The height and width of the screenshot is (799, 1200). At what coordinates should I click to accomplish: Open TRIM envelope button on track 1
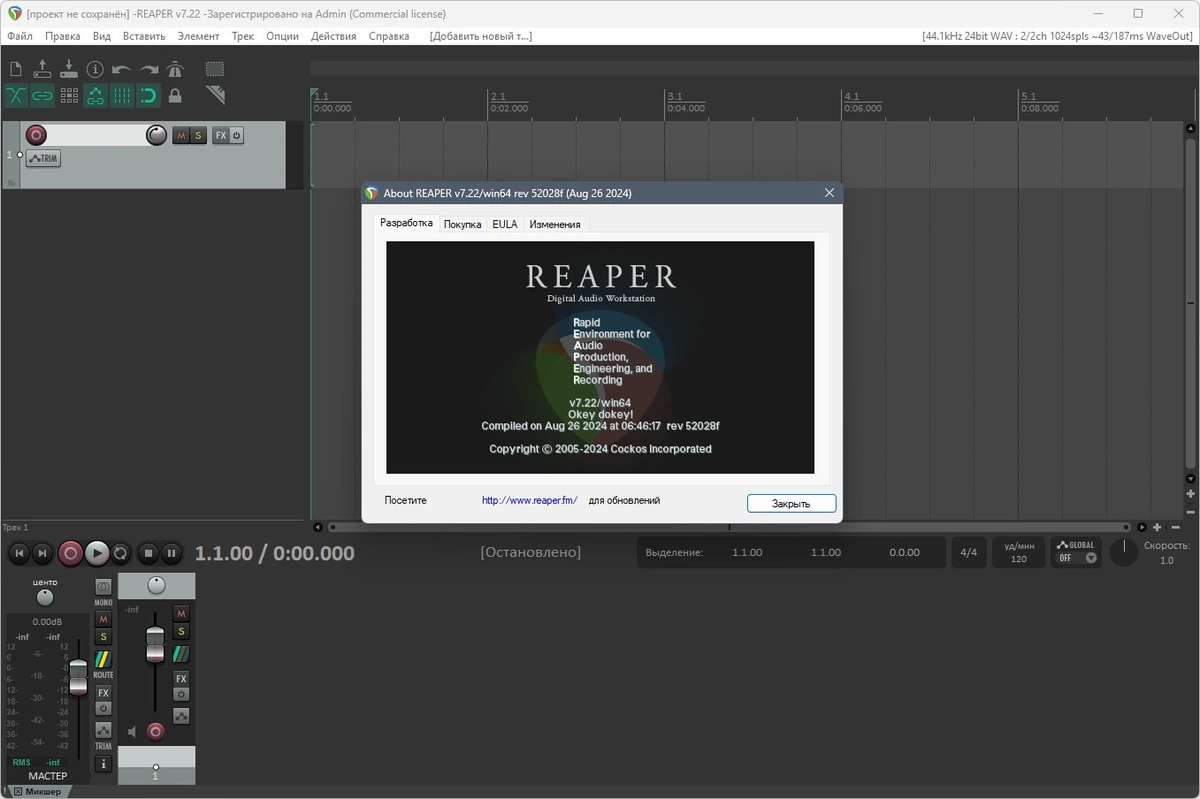point(43,158)
